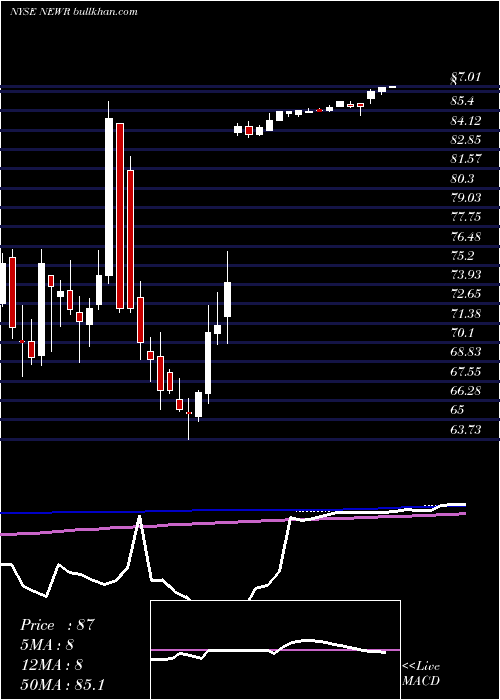Click the 85.4 price axis label
This screenshot has width=500, height=700.
462,101
